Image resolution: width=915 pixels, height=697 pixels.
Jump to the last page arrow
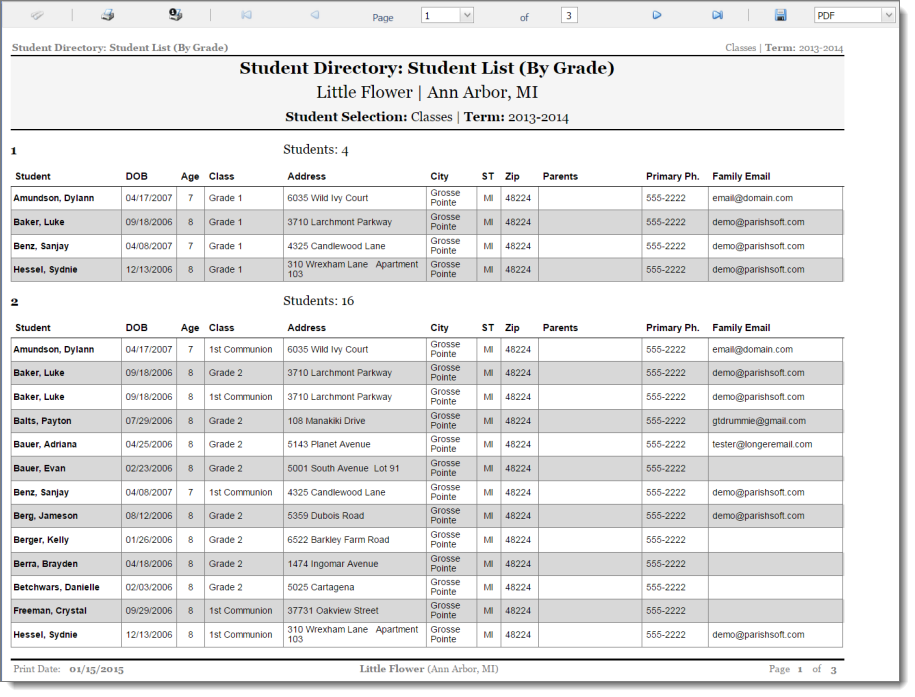tap(717, 15)
